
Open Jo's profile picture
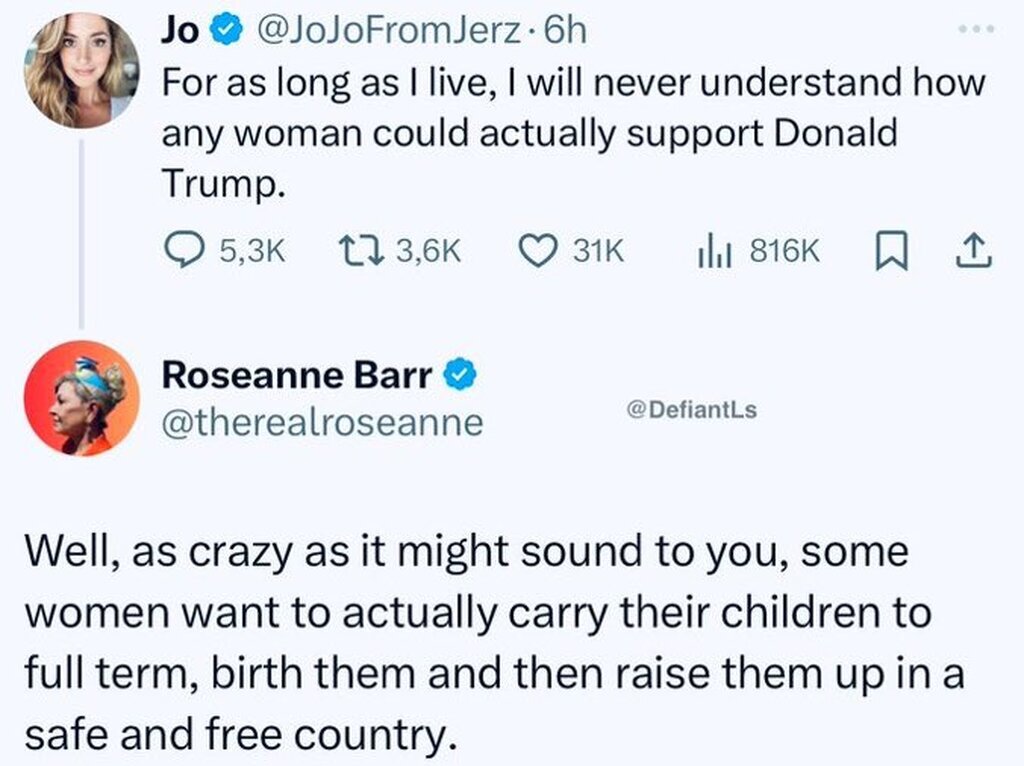click(x=81, y=72)
